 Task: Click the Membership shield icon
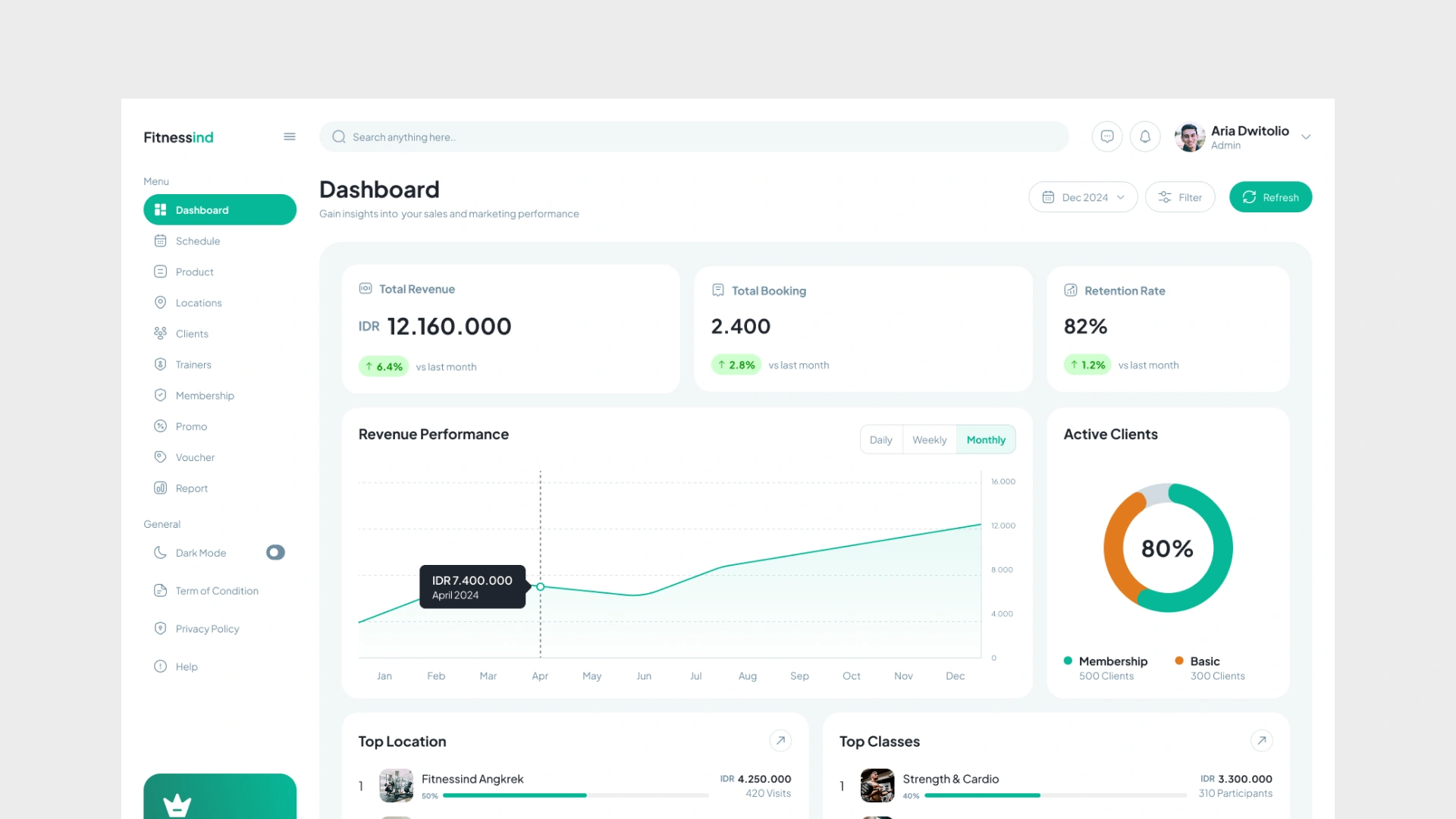tap(160, 395)
